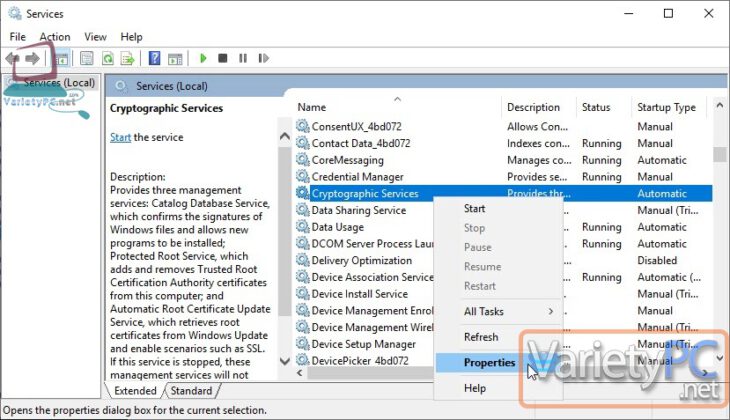Click the 'Start' the service link
This screenshot has height=420, width=730.
click(x=120, y=137)
